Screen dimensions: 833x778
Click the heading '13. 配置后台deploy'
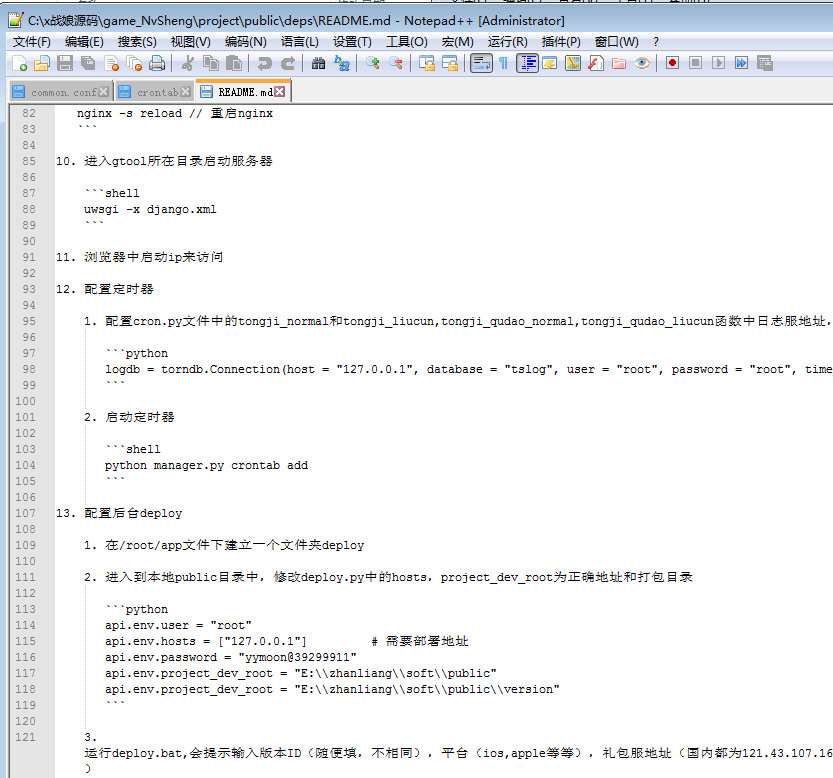(x=119, y=513)
